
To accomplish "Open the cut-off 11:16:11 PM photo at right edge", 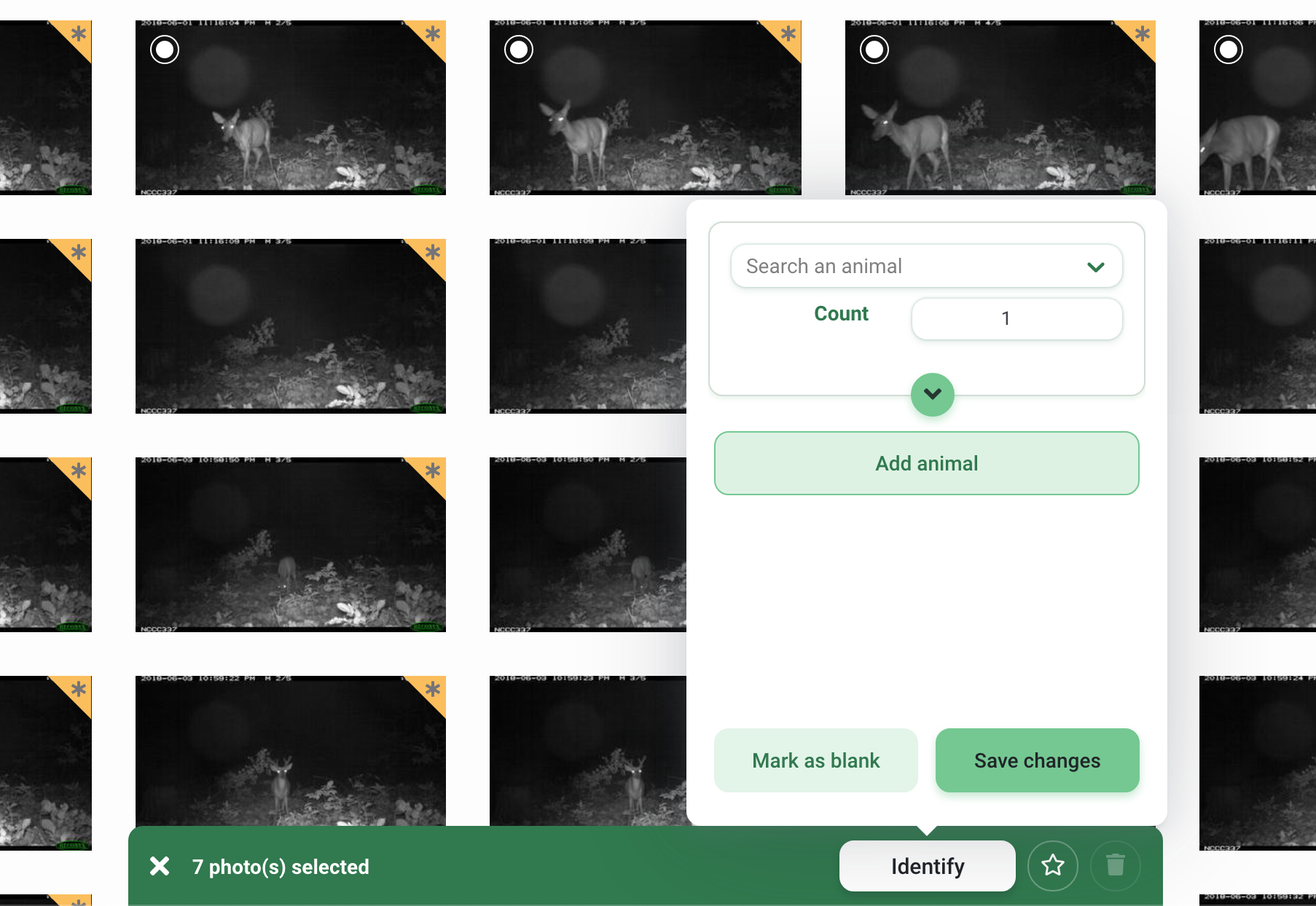I will click(1258, 326).
